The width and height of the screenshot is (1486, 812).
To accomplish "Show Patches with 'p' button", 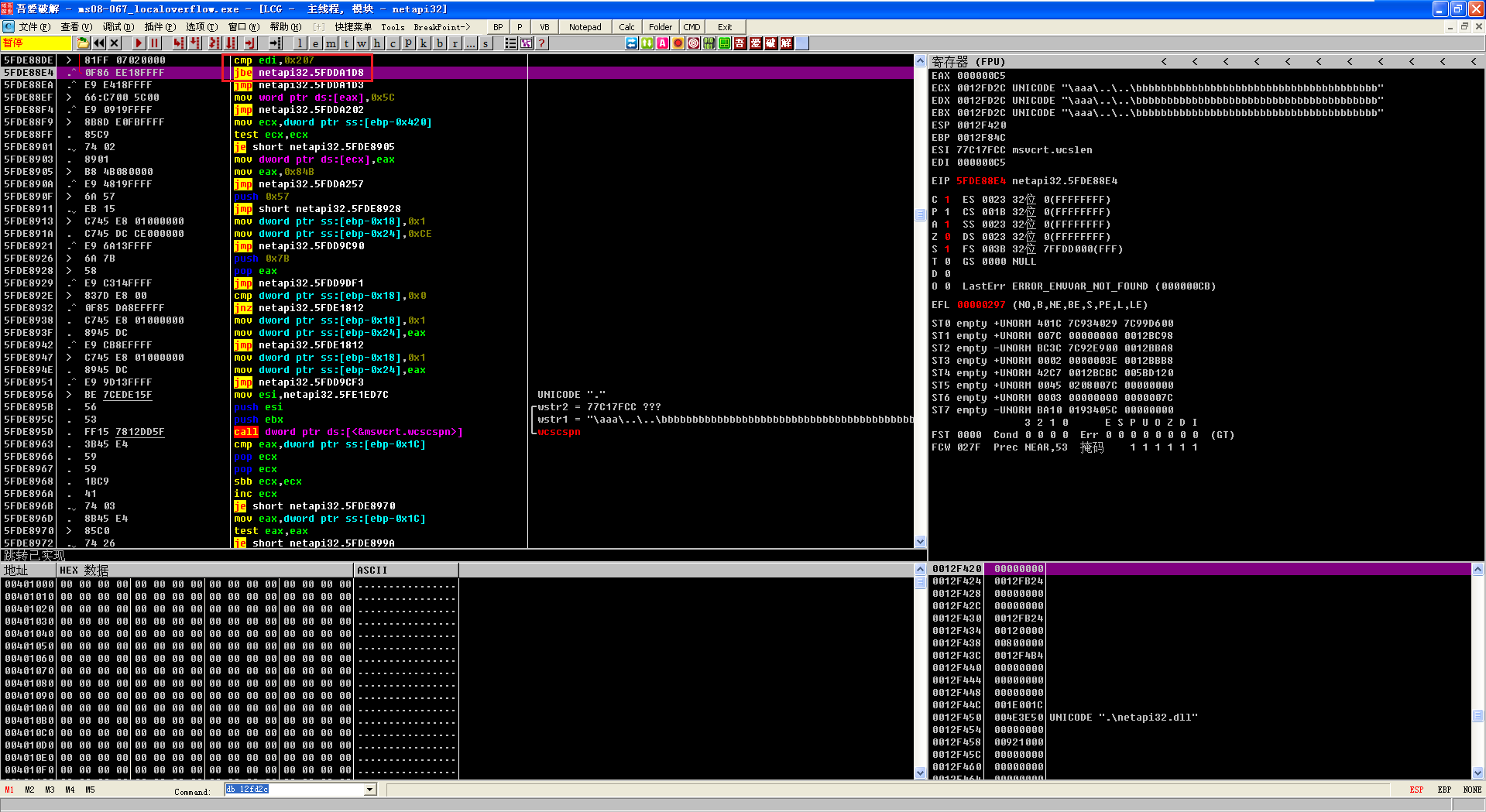I will (x=408, y=43).
